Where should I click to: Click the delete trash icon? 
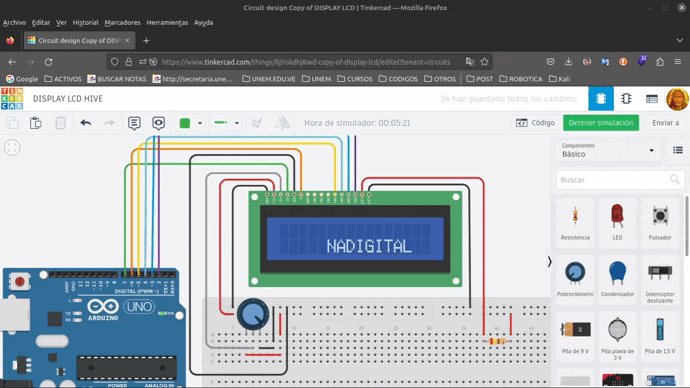point(60,123)
